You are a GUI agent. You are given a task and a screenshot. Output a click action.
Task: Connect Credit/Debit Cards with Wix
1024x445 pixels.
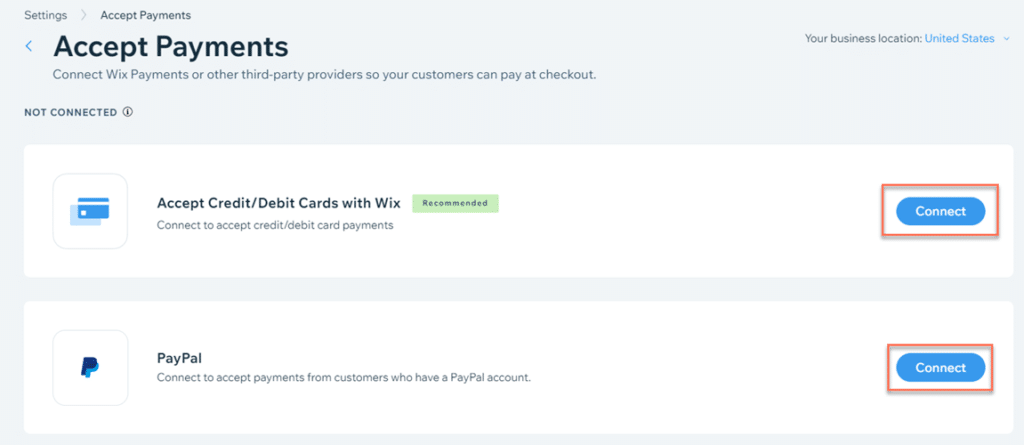[940, 211]
